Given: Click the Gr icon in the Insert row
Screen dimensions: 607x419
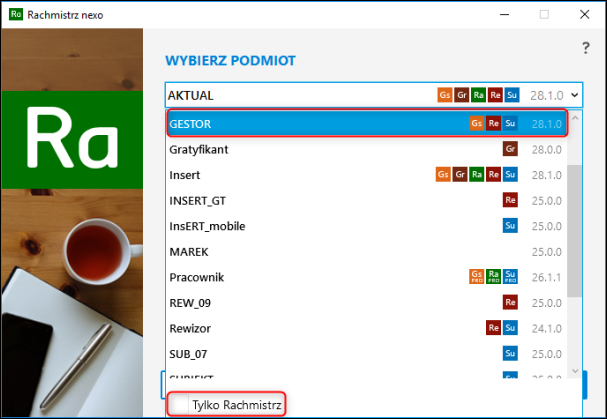Looking at the screenshot, I should [460, 175].
